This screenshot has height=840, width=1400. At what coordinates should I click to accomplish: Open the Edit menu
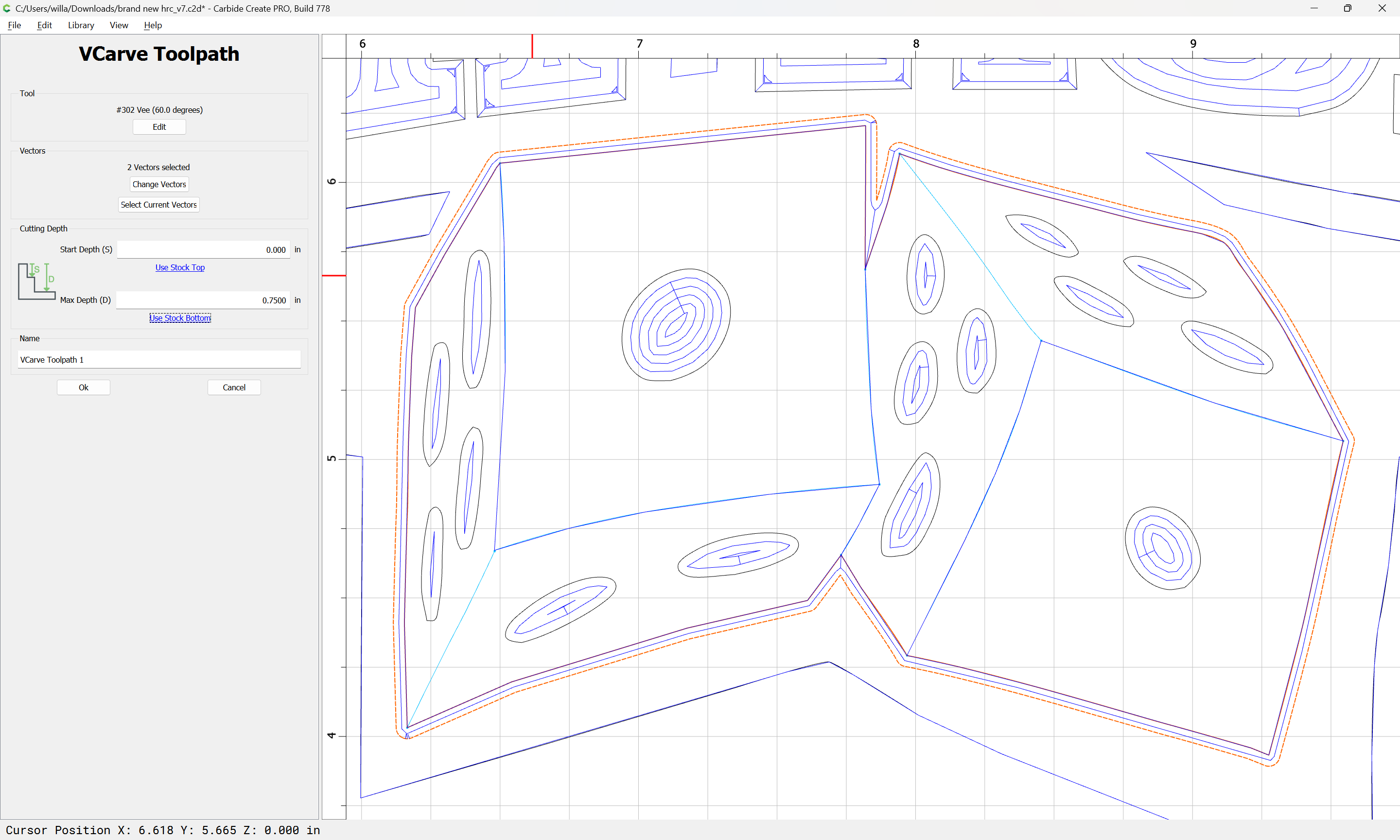pos(44,25)
